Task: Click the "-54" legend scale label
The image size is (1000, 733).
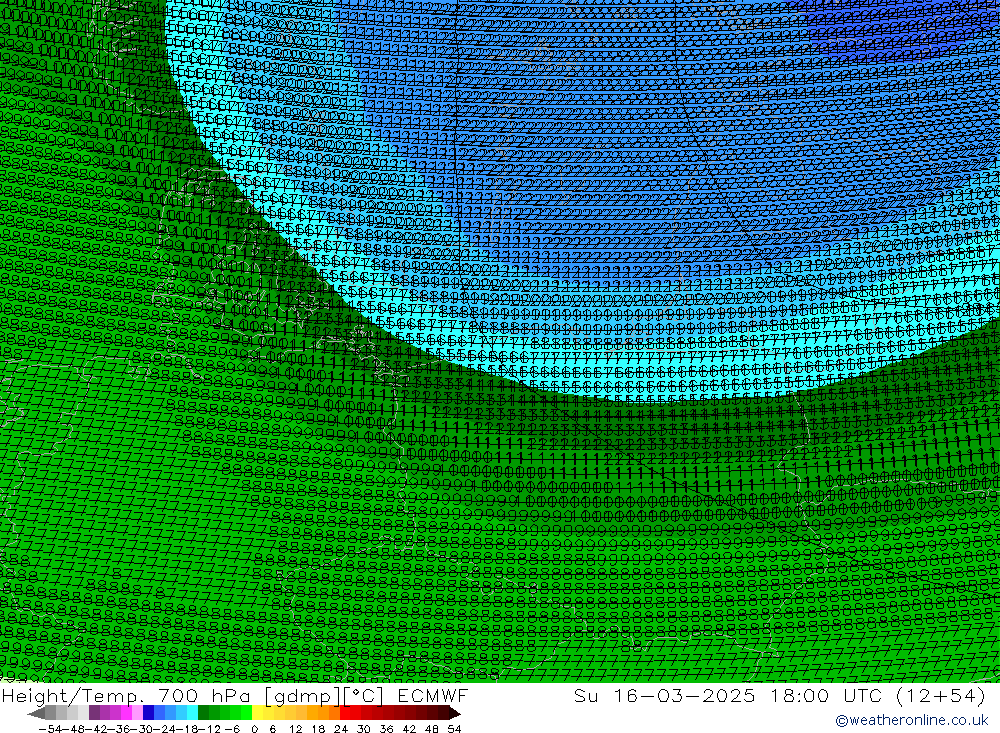Action: tap(50, 729)
